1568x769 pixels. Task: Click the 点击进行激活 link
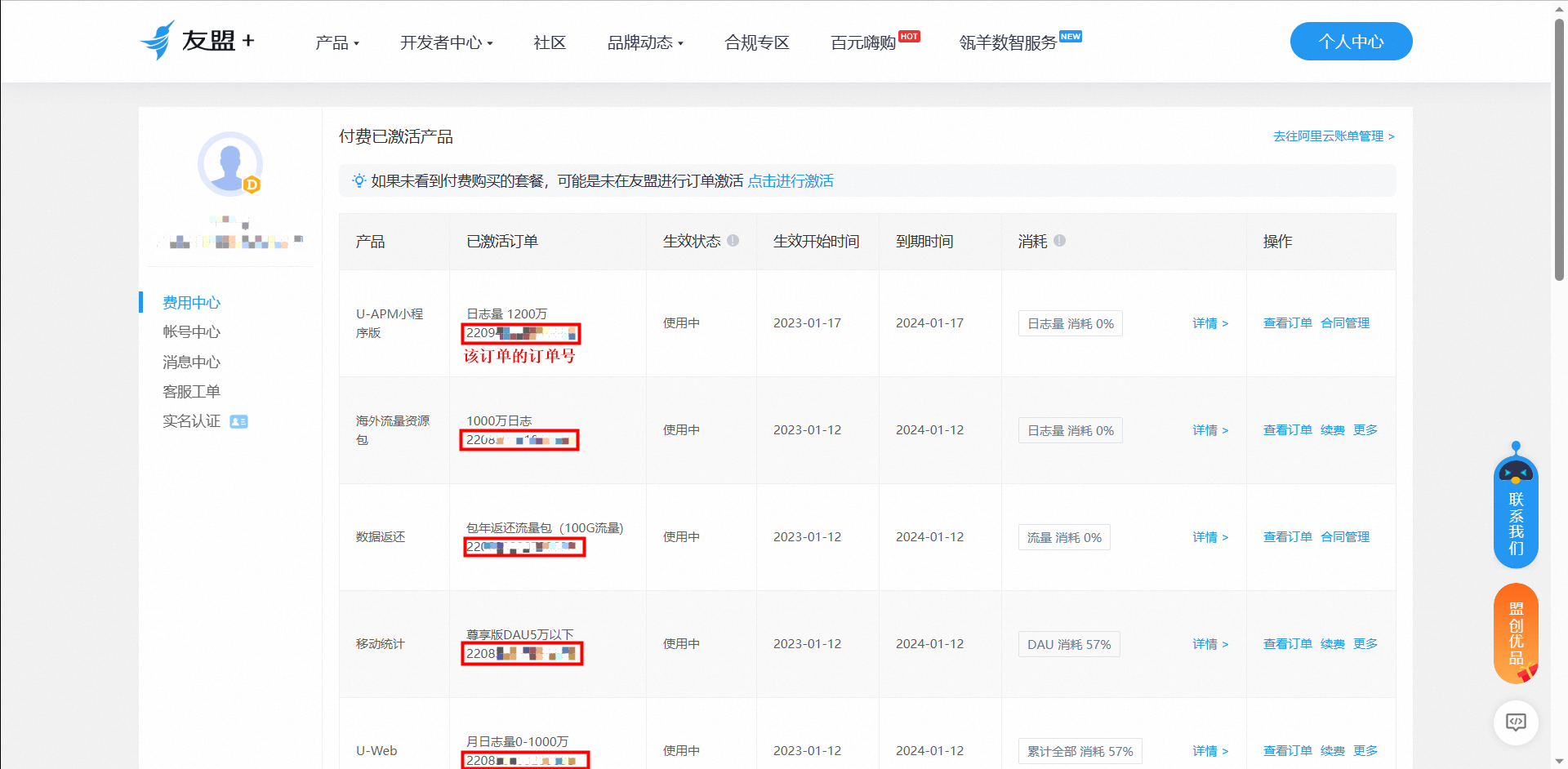click(x=791, y=181)
